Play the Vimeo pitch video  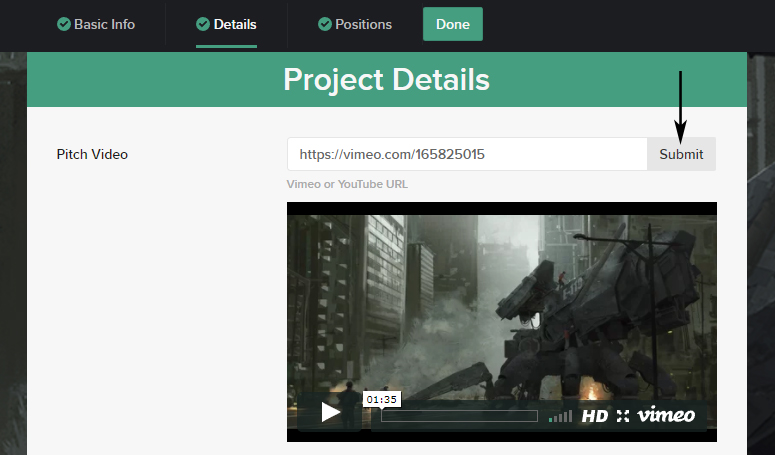pos(330,412)
